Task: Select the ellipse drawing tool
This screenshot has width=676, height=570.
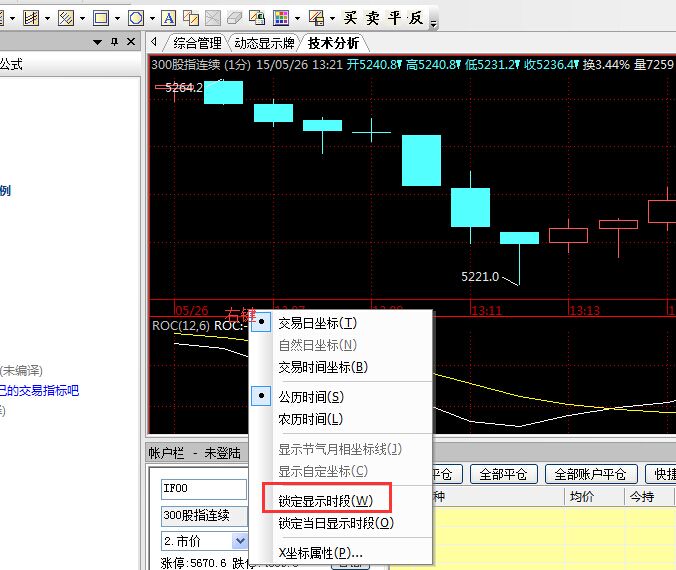Action: [x=135, y=18]
